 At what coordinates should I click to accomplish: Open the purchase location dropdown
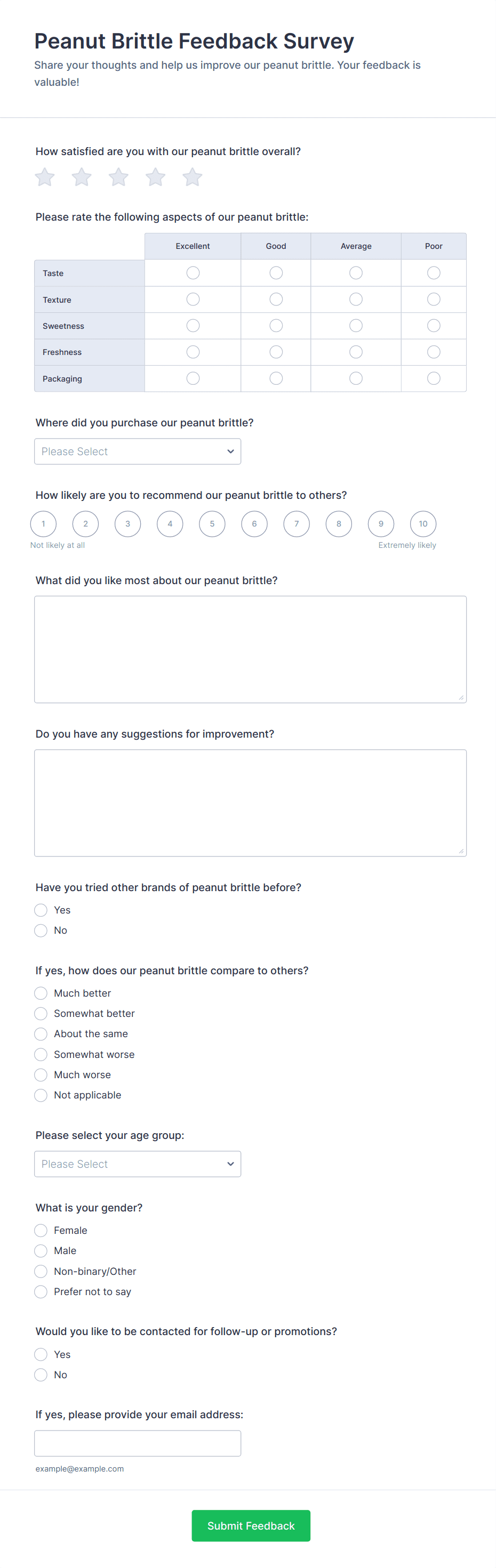(138, 451)
